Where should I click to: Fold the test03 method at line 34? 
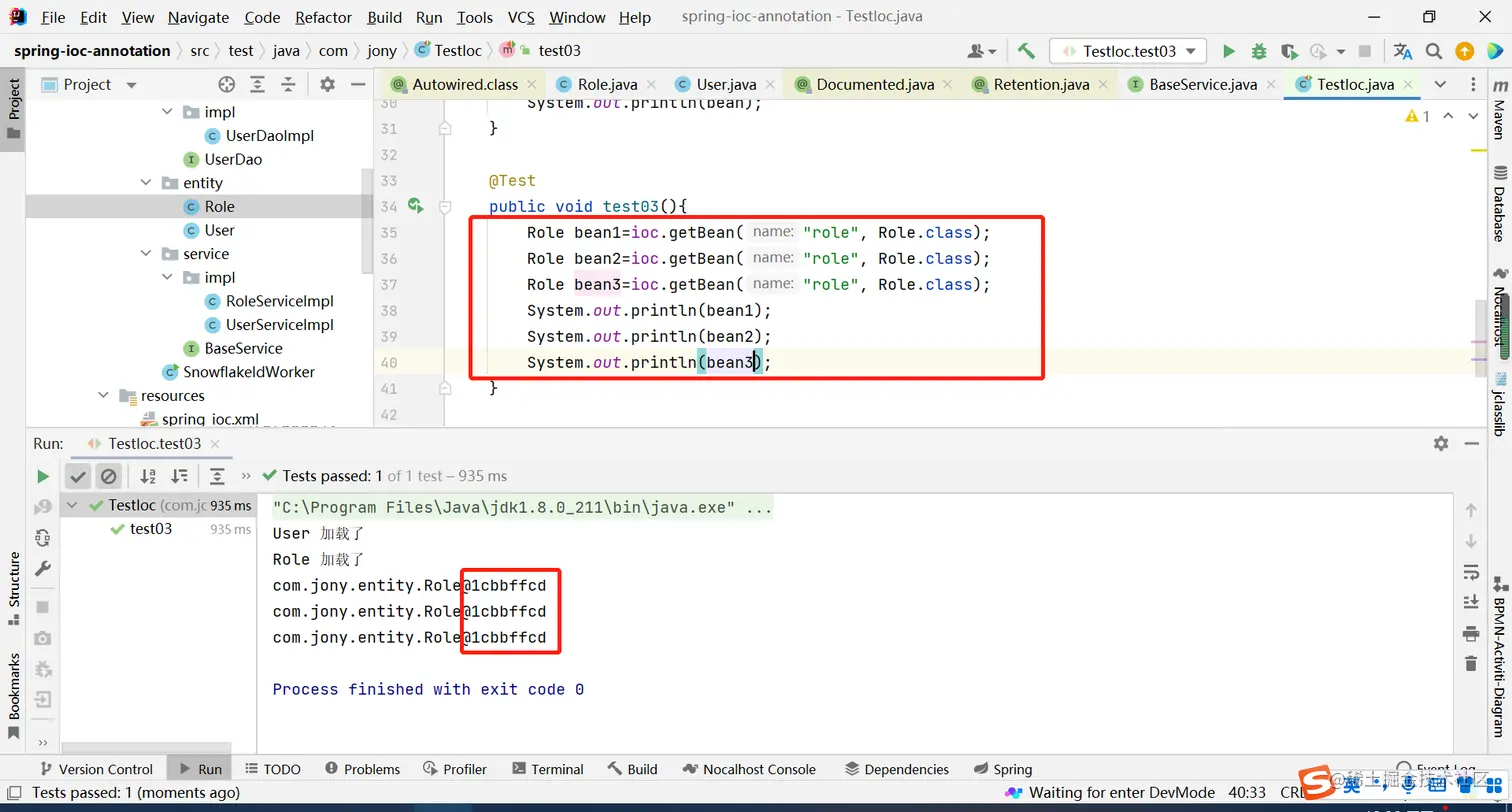point(445,207)
